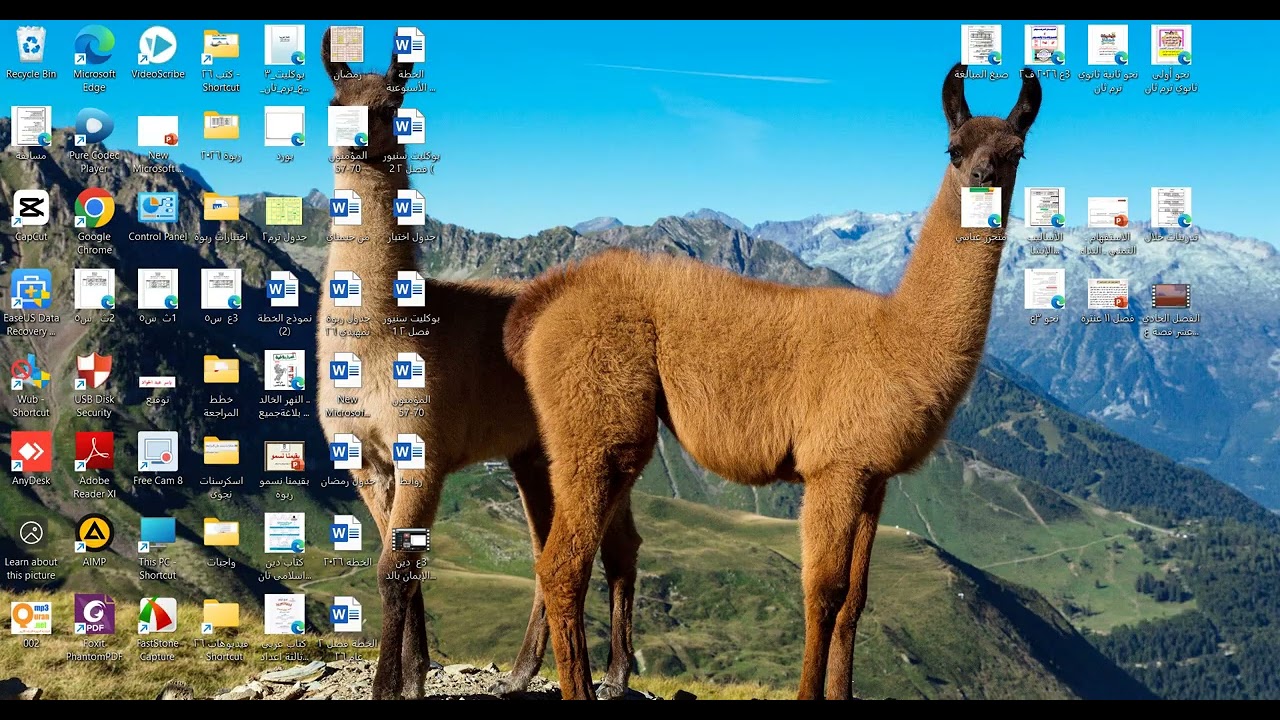Open the Recycle Bin
Viewport: 1280px width, 720px height.
tap(31, 46)
